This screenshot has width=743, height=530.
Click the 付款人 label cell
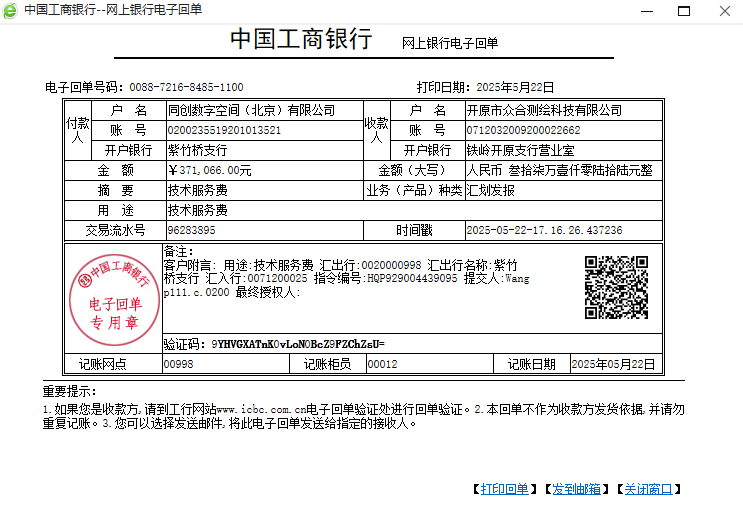click(78, 130)
